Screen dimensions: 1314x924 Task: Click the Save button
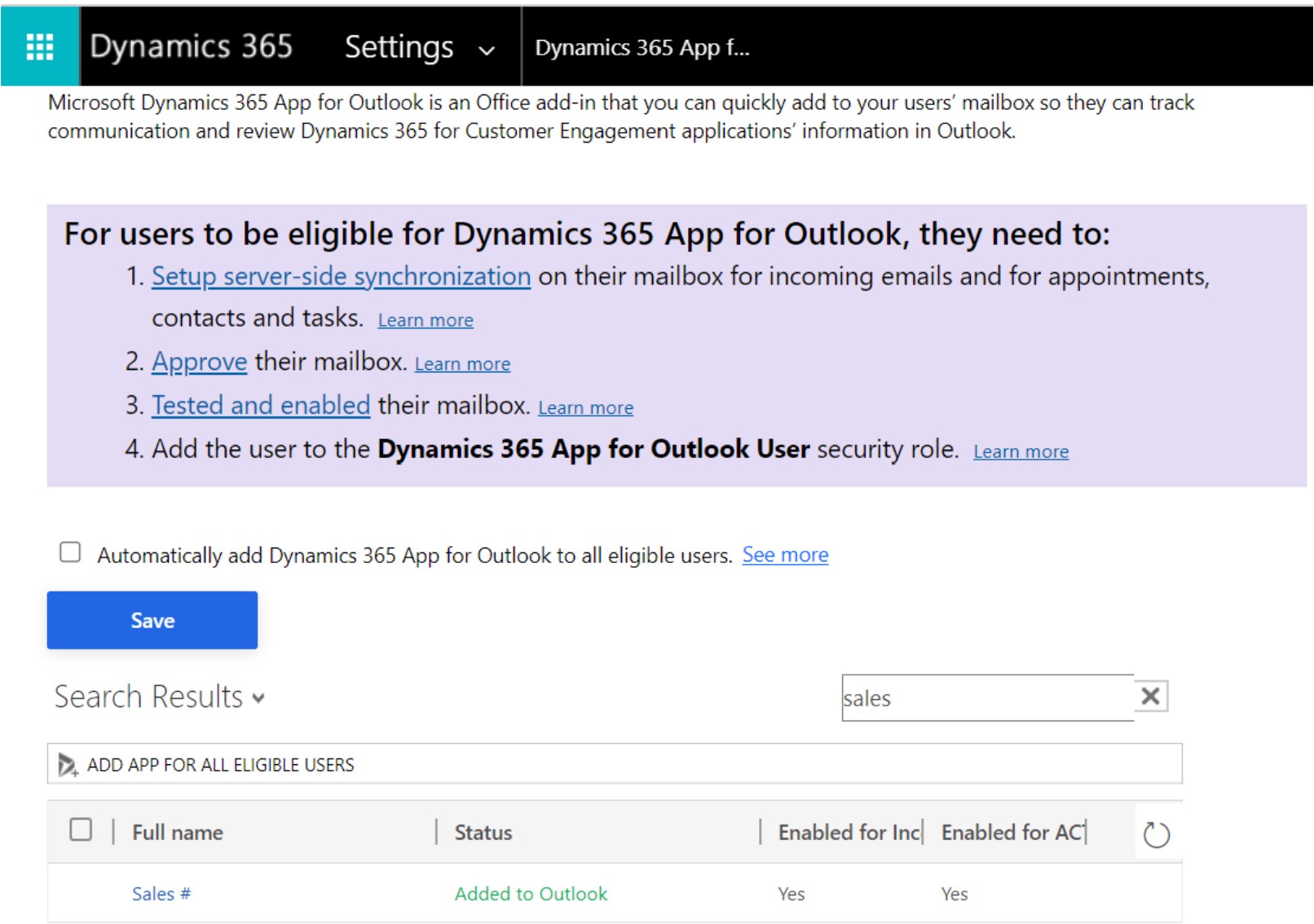[152, 619]
